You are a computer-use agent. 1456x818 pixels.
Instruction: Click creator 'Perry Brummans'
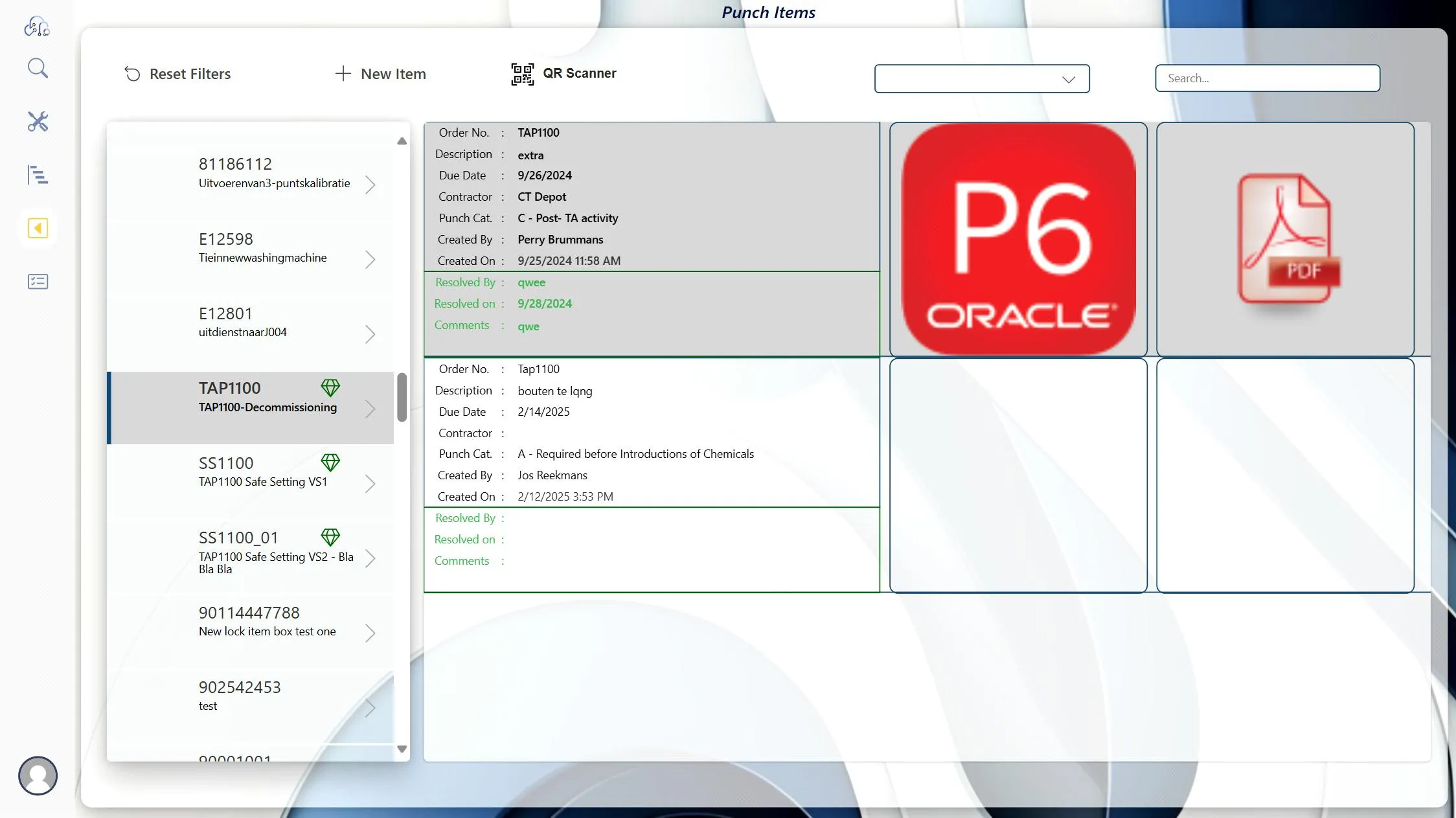[x=560, y=240]
